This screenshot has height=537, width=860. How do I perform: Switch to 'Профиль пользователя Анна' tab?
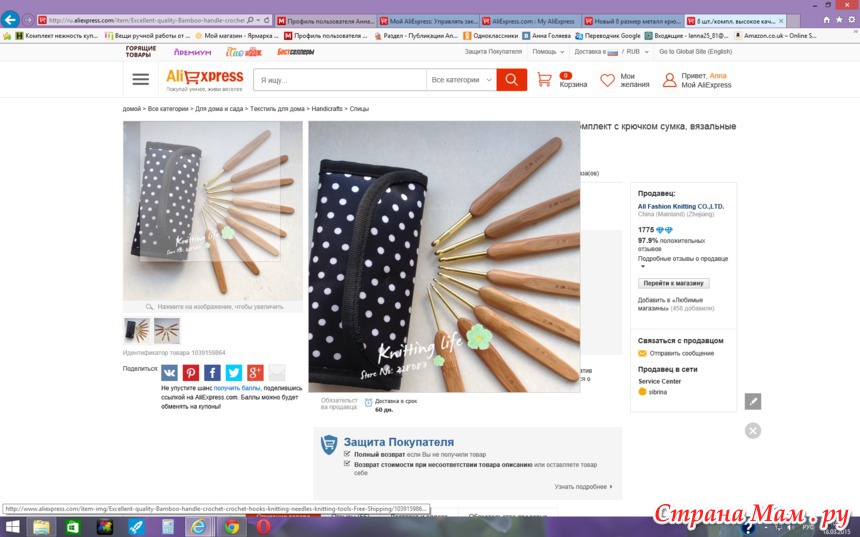[x=326, y=21]
